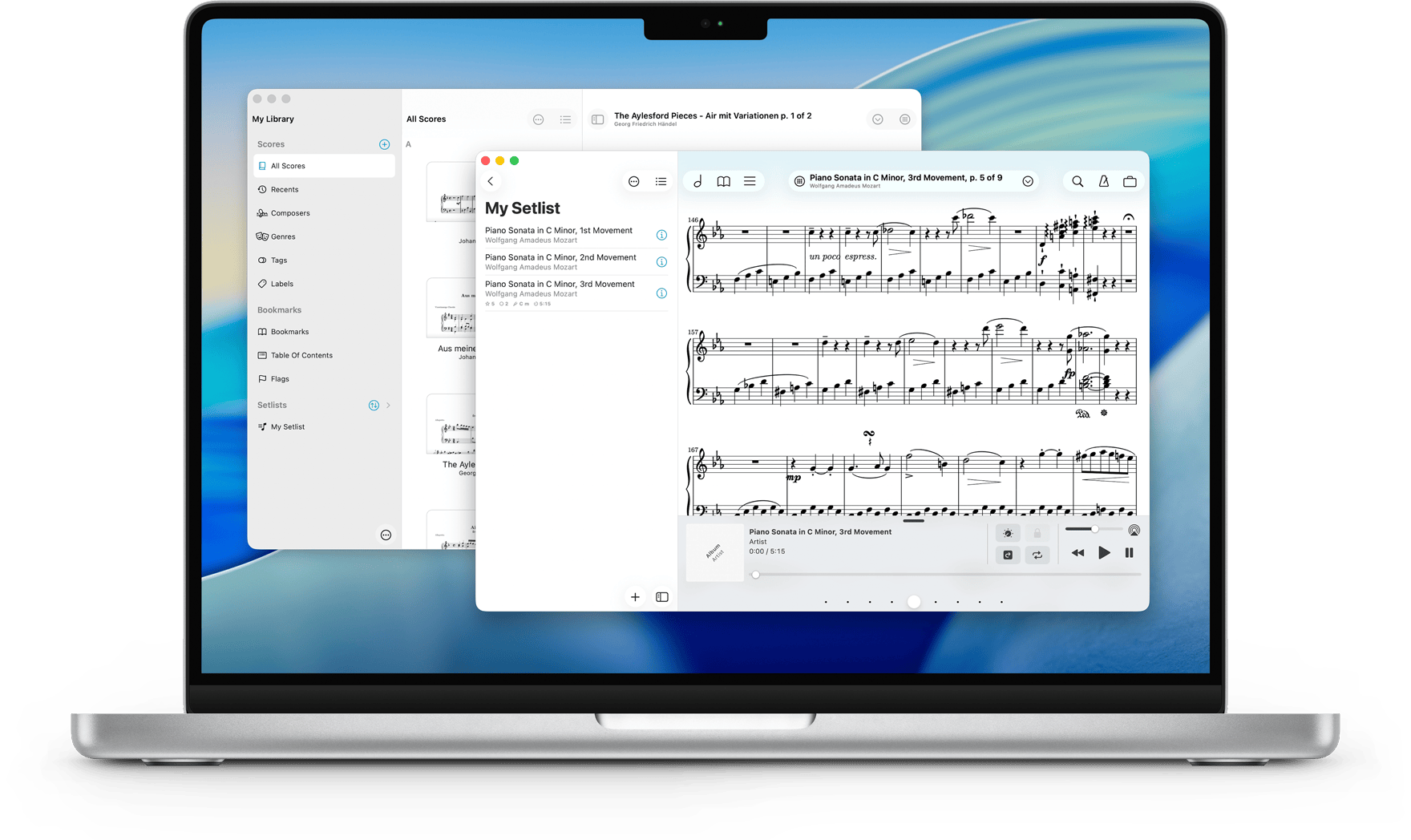Click the 0:00 / 5:15 time readout
The image size is (1411, 840).
pos(767,551)
